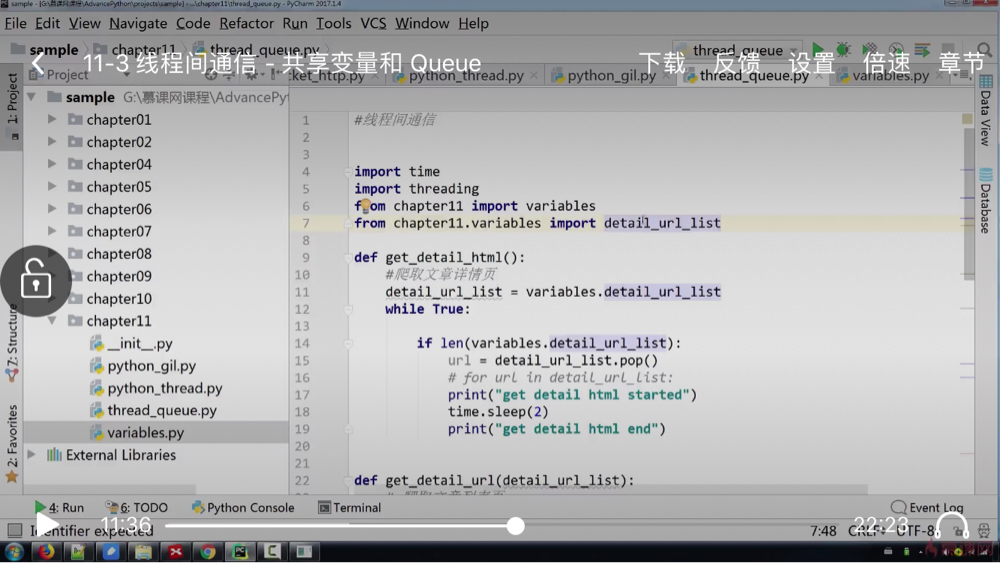Open Firefox from the taskbar

(x=46, y=552)
